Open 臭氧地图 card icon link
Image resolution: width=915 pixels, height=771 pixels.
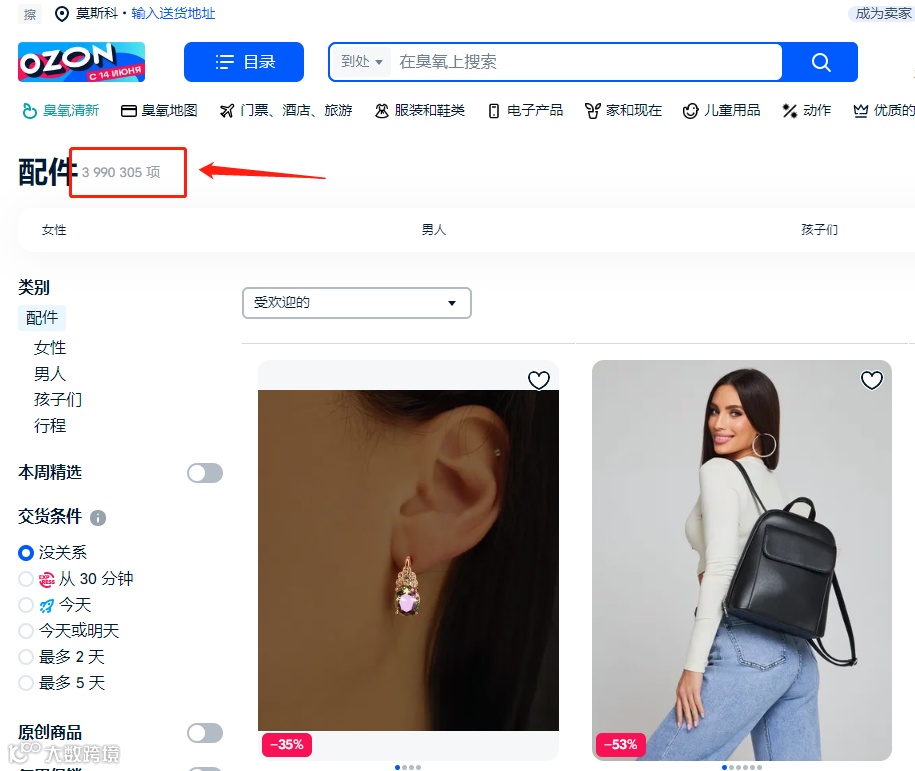pyautogui.click(x=159, y=110)
